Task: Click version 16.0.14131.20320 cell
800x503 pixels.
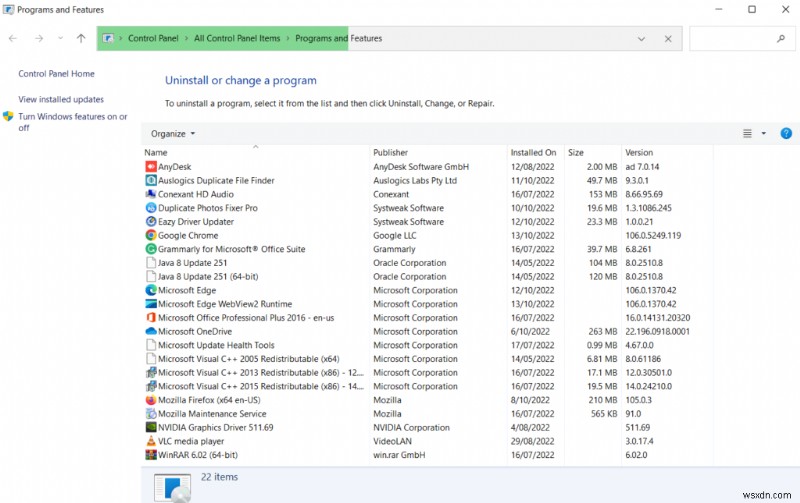Action: pos(658,318)
